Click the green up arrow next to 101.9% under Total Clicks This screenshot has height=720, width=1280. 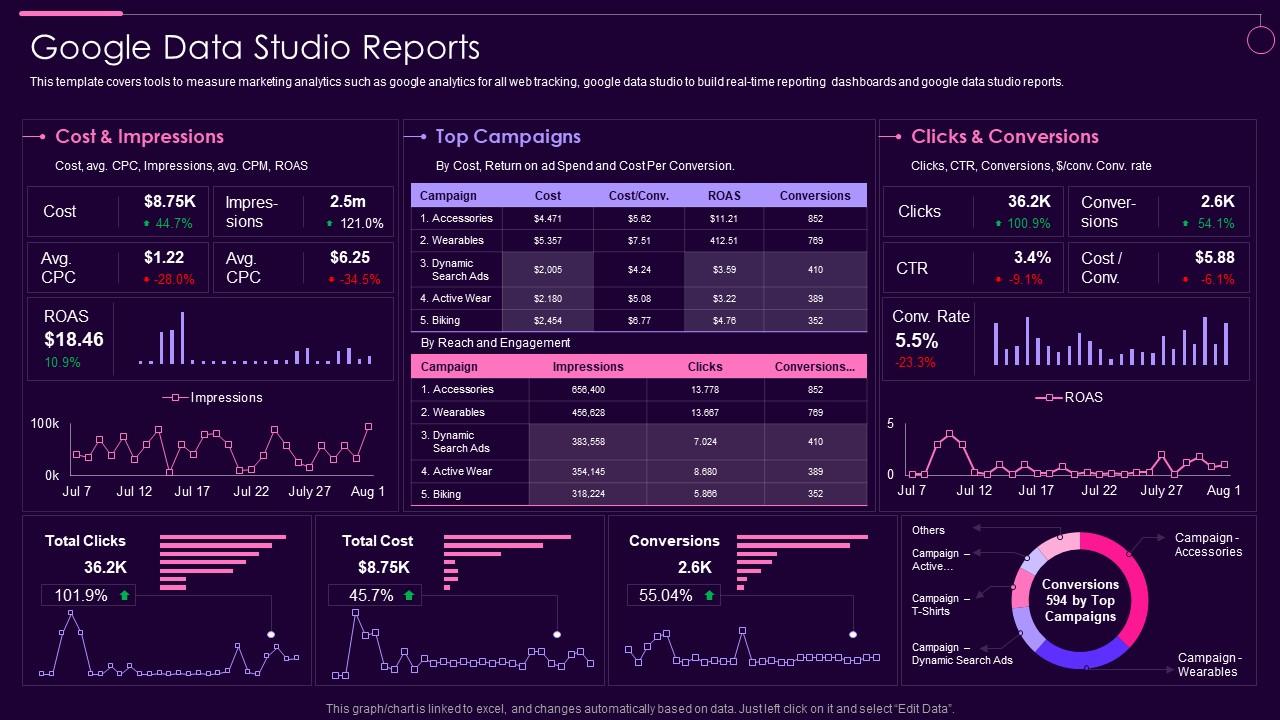pyautogui.click(x=125, y=595)
